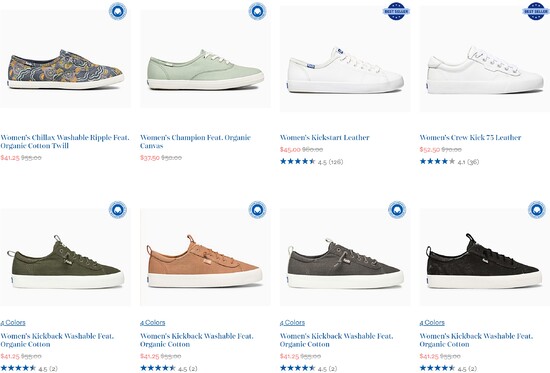The image size is (550, 373).
Task: Click organic cotton badge on gray Kickback shoe
Action: tap(397, 210)
